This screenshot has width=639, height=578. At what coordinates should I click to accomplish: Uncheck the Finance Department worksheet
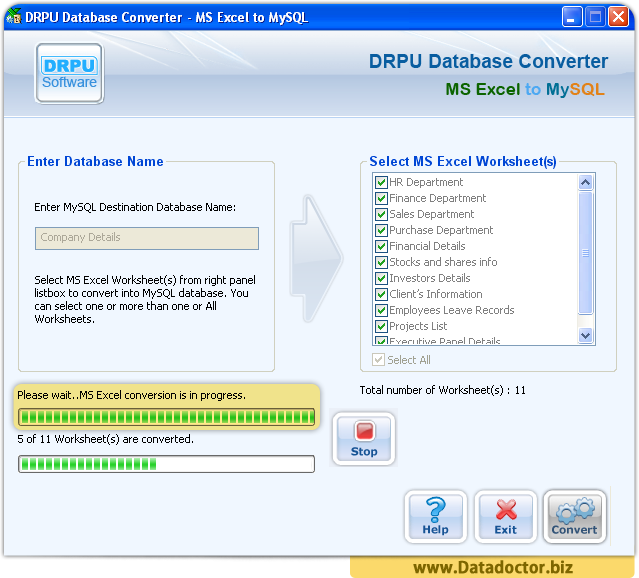coord(381,199)
